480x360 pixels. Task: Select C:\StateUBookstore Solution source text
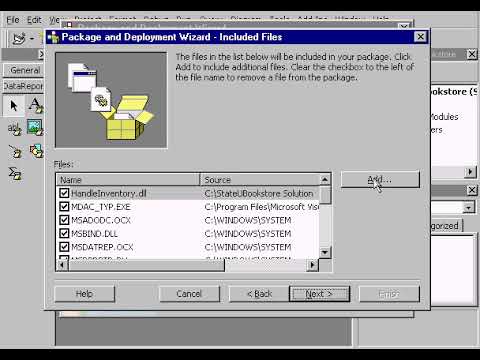pyautogui.click(x=259, y=193)
